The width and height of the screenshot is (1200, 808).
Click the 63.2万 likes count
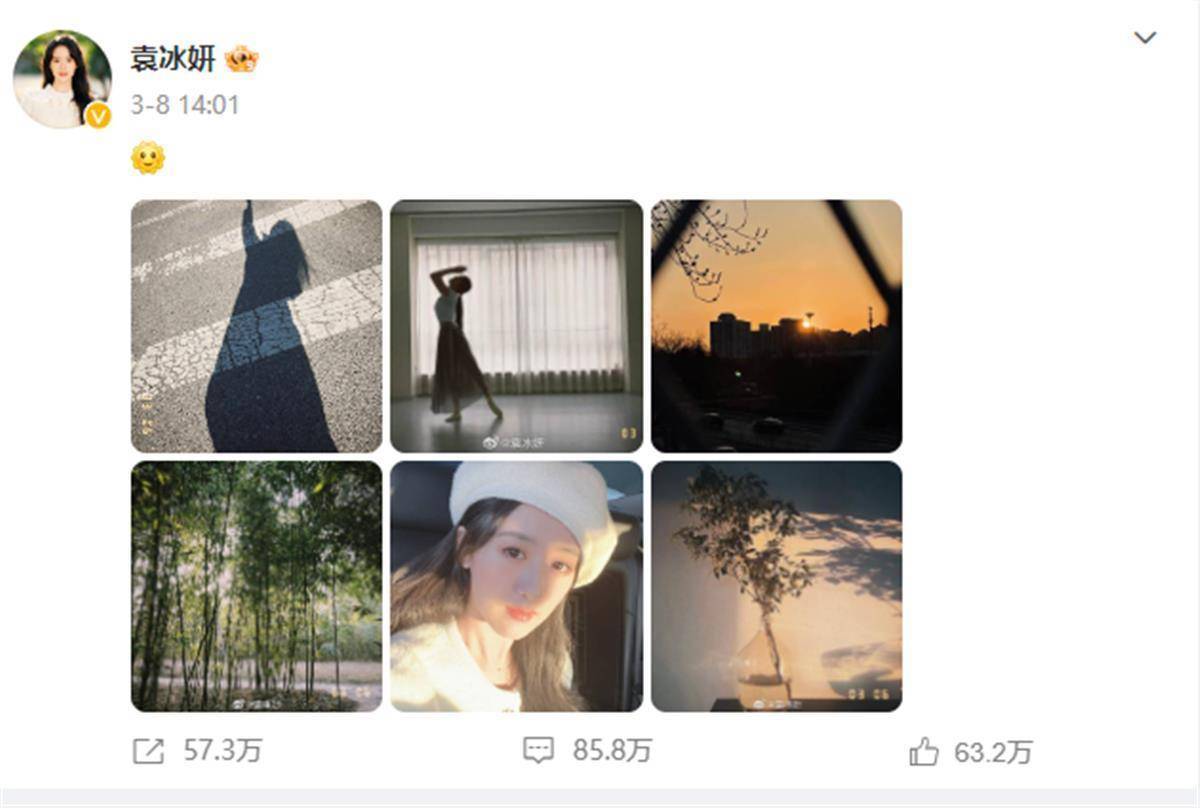[x=993, y=752]
